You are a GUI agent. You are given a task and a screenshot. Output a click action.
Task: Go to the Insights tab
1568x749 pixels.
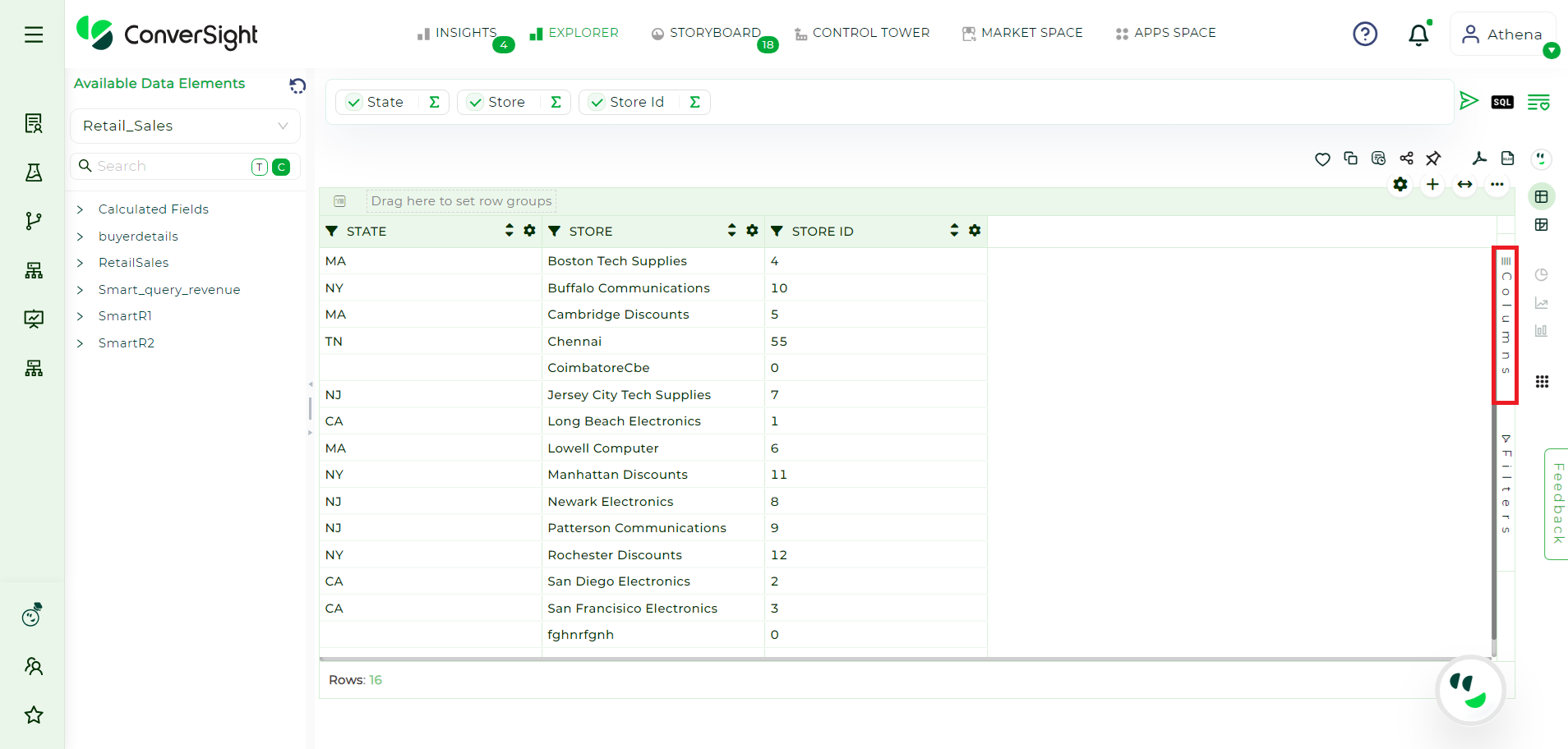(457, 33)
